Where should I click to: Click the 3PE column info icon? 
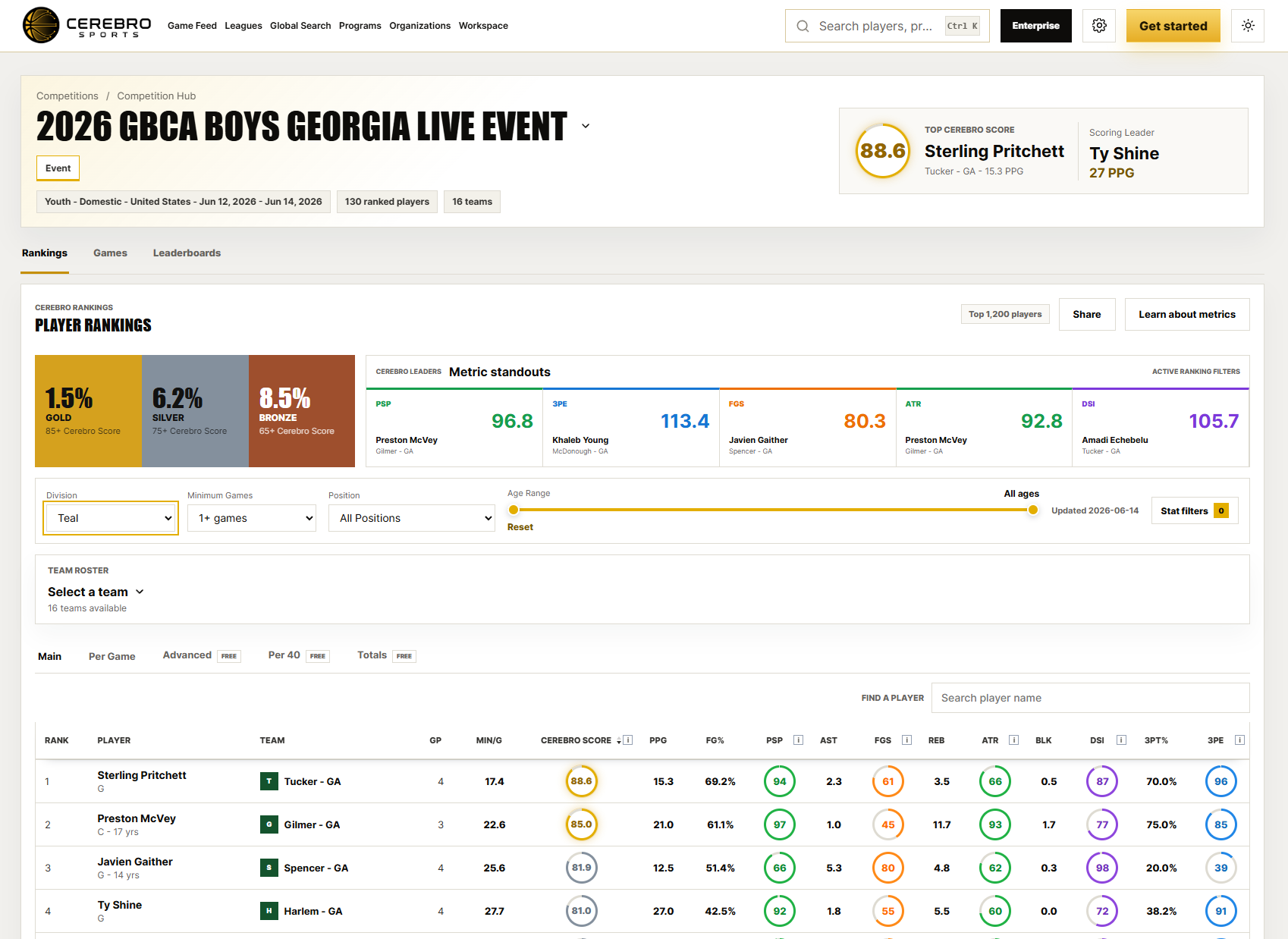(x=1239, y=740)
